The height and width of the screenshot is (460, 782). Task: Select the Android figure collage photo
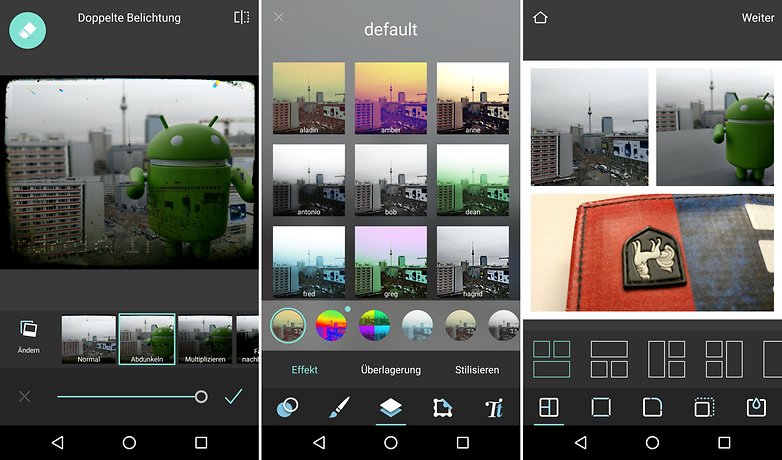tap(715, 127)
